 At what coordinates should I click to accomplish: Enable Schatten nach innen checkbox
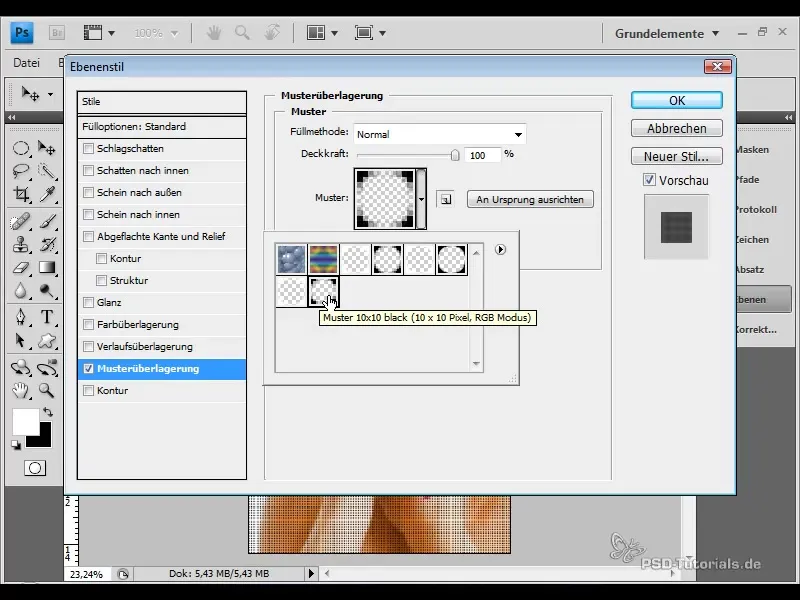(x=88, y=170)
